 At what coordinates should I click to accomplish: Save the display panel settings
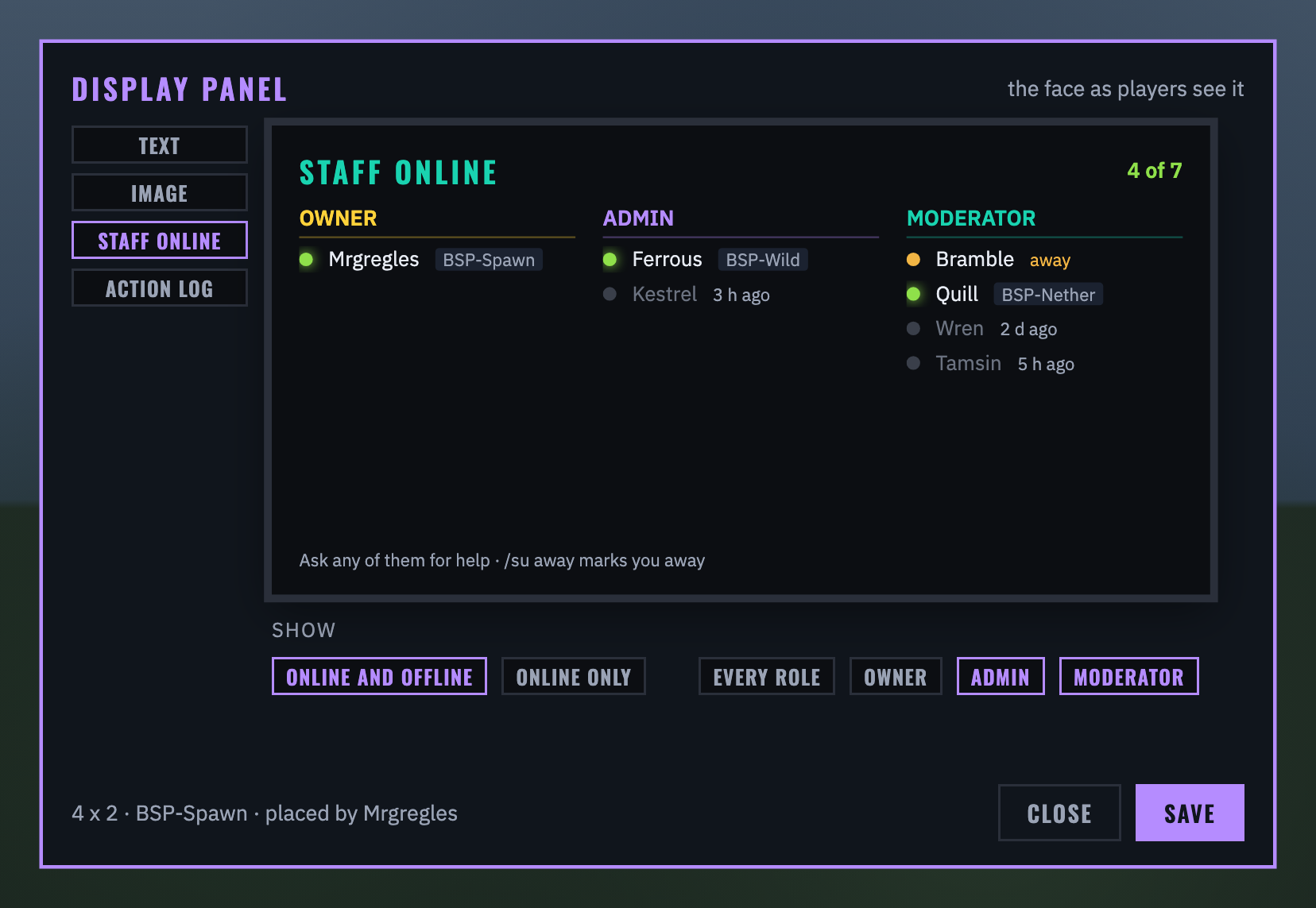(1190, 813)
